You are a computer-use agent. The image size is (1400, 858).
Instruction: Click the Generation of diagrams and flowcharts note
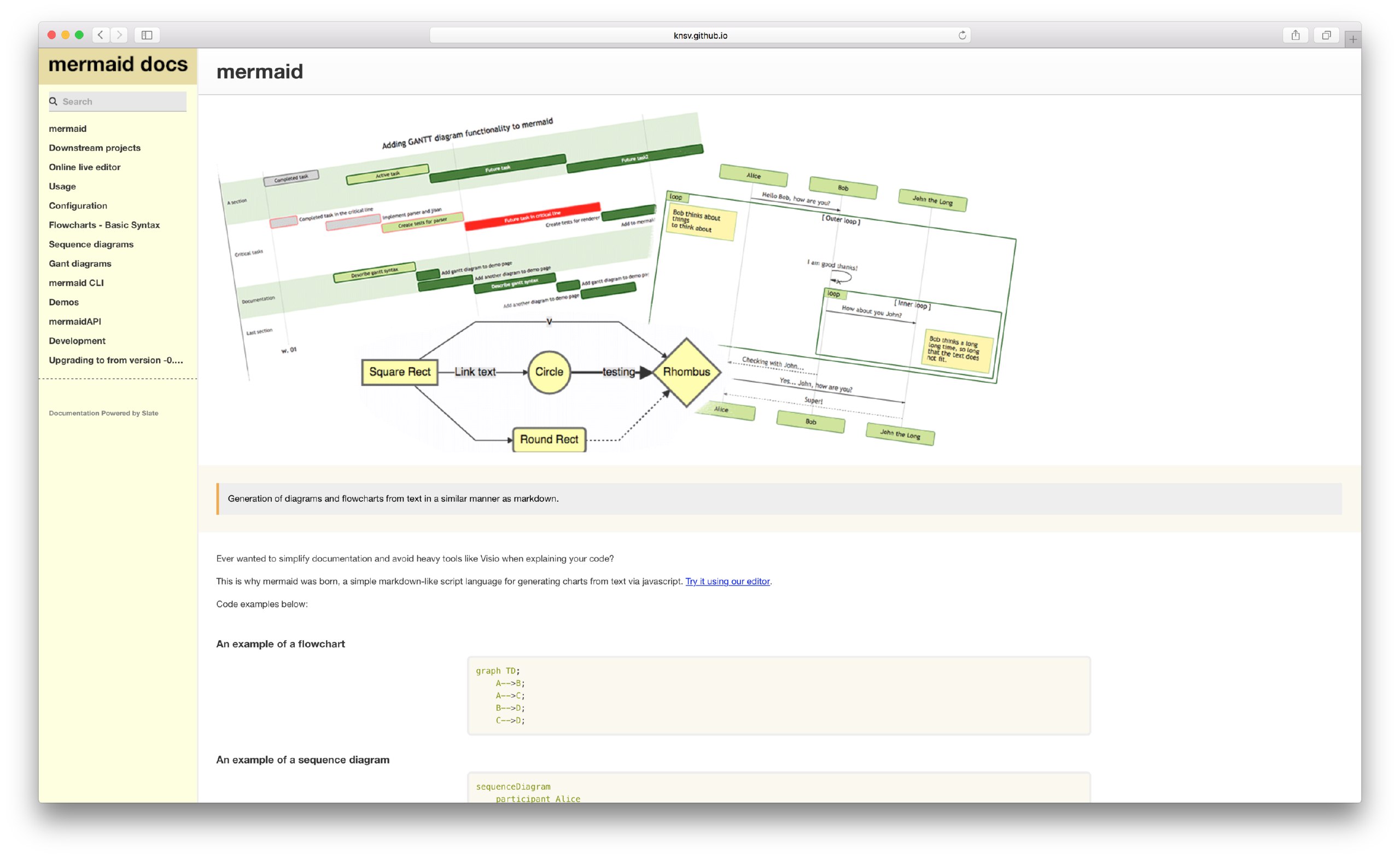[779, 498]
